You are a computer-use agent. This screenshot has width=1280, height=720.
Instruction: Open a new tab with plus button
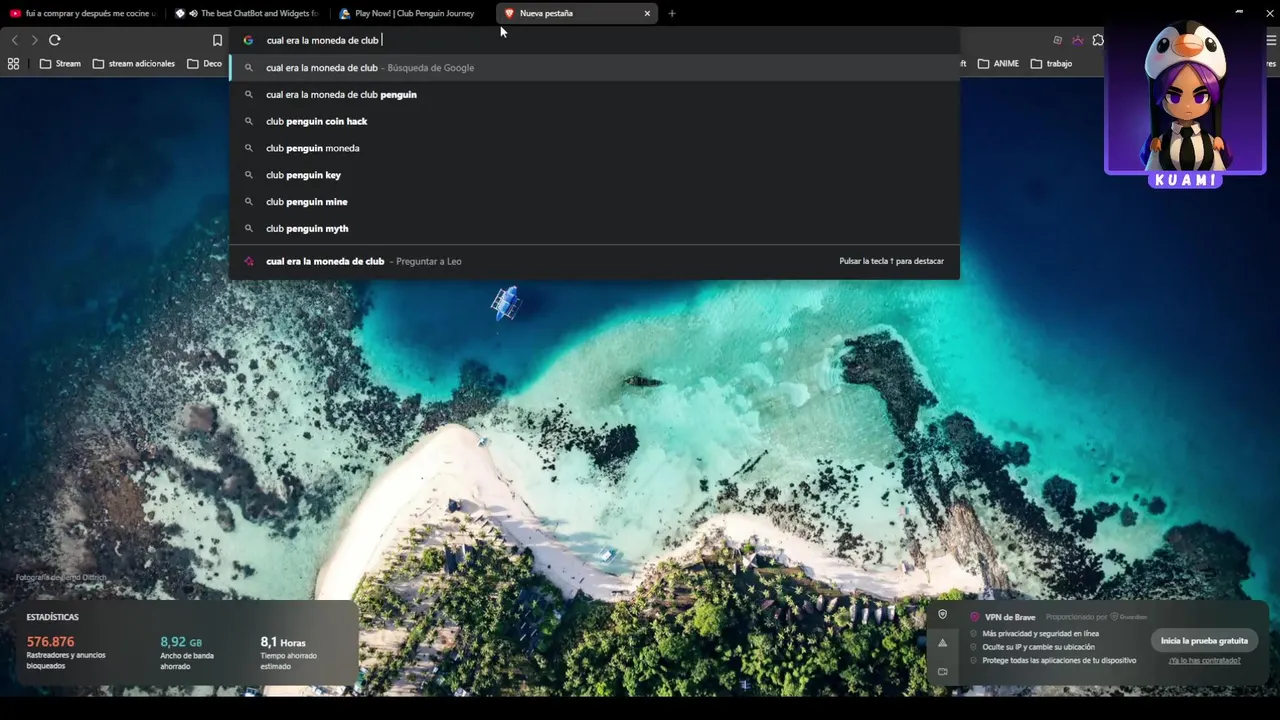[x=672, y=14]
